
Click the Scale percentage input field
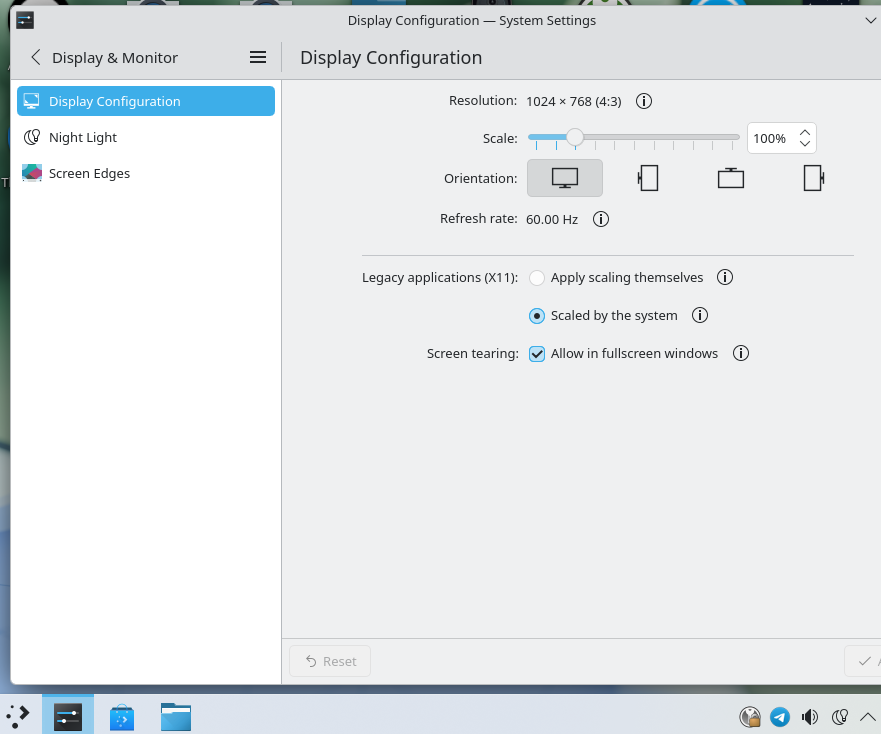tap(772, 138)
